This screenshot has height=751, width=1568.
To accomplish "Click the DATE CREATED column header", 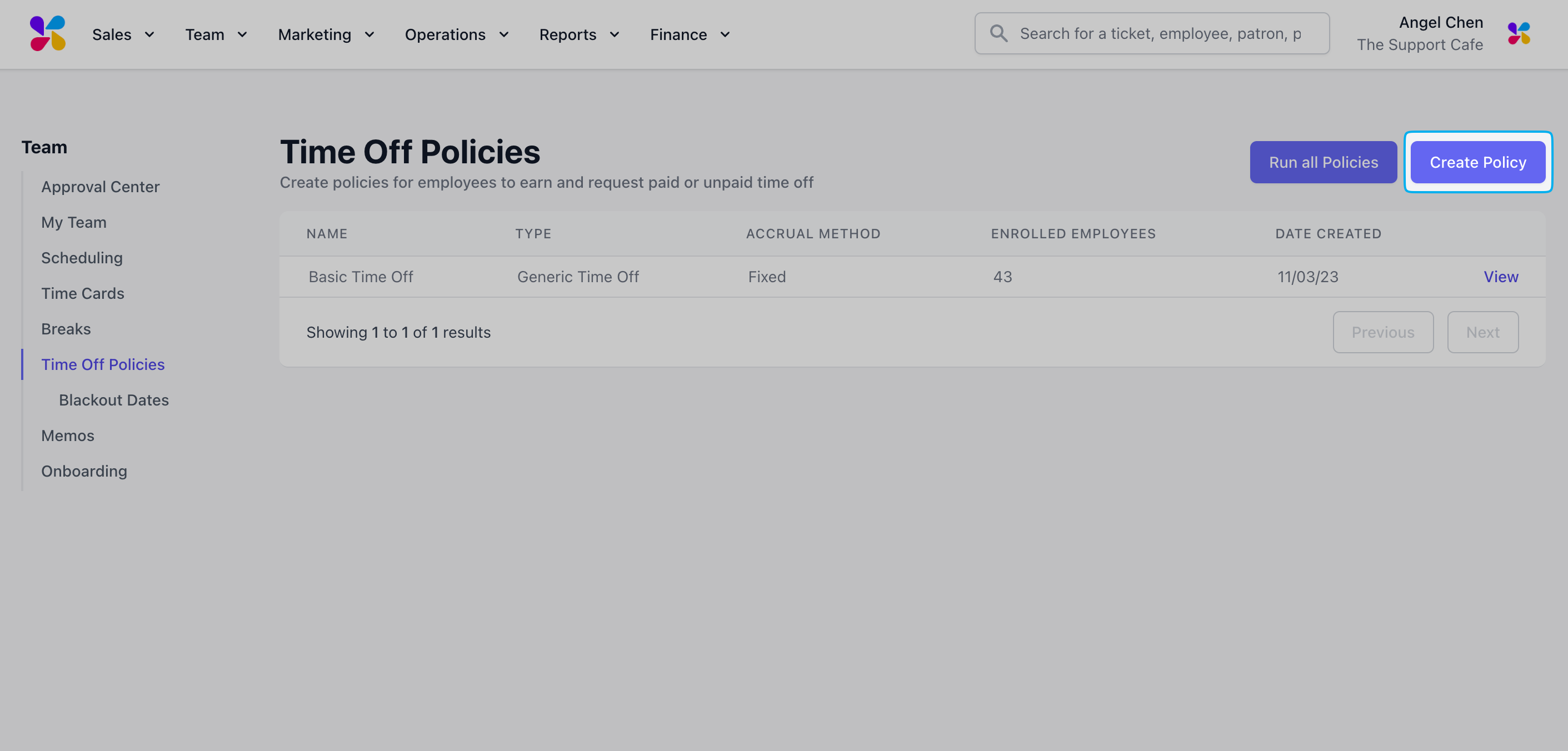I will pyautogui.click(x=1328, y=234).
